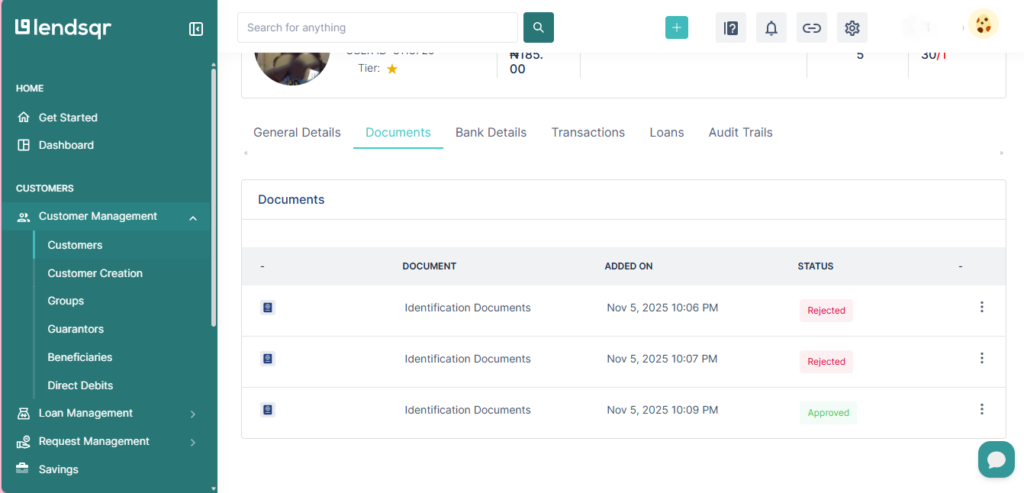This screenshot has width=1024, height=493.
Task: Click the green search magnifier button
Action: (x=538, y=28)
